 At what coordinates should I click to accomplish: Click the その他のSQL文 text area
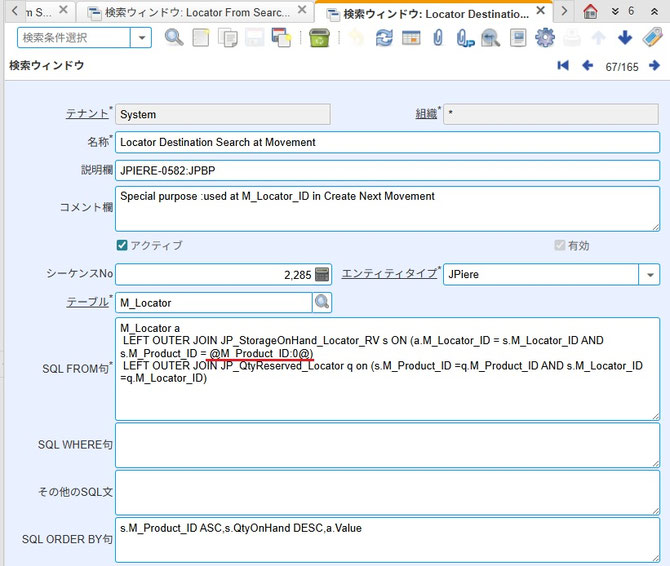[x=387, y=493]
